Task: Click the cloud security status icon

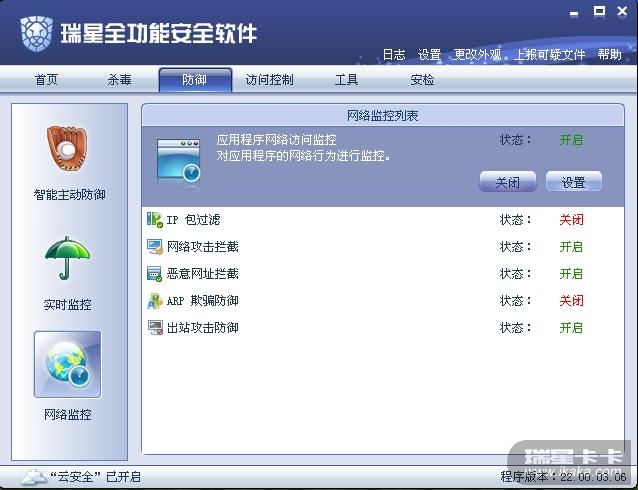Action: (x=33, y=476)
